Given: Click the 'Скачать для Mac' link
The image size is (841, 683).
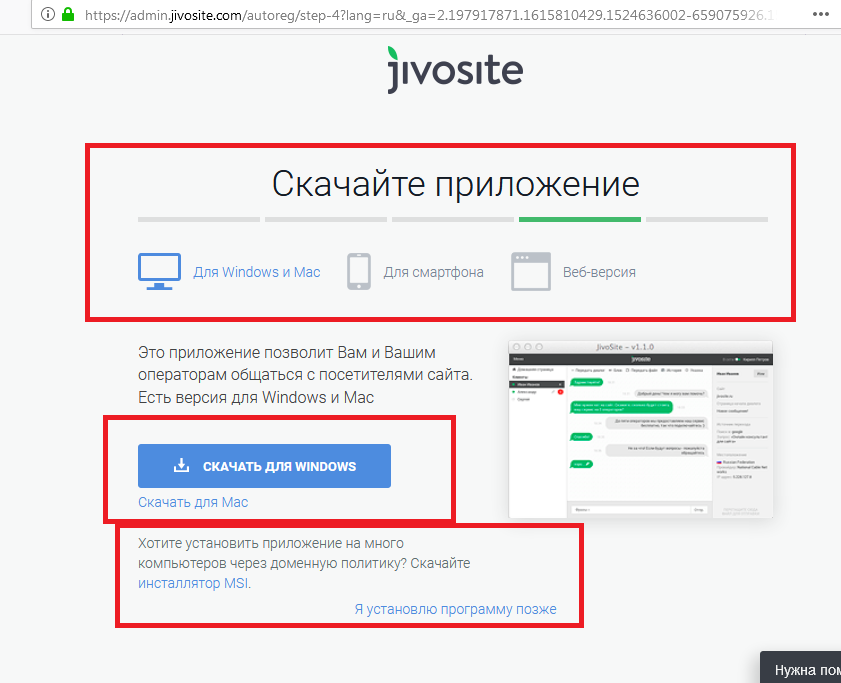Looking at the screenshot, I should pyautogui.click(x=193, y=502).
